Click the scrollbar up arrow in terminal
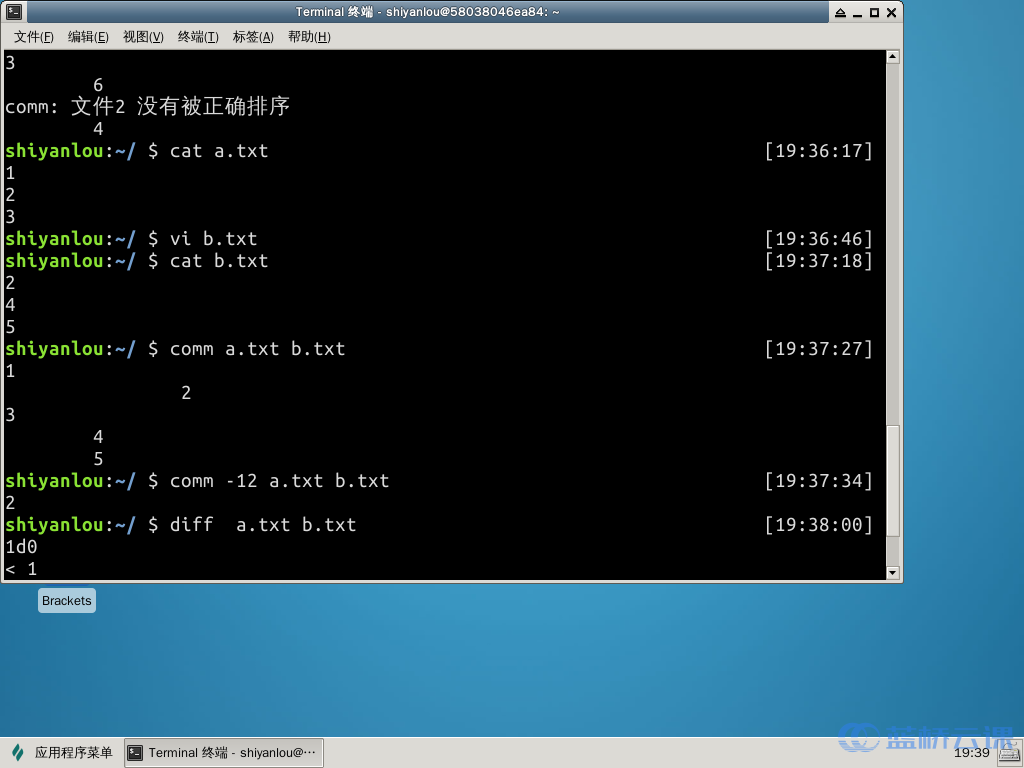The height and width of the screenshot is (768, 1024). (x=893, y=58)
